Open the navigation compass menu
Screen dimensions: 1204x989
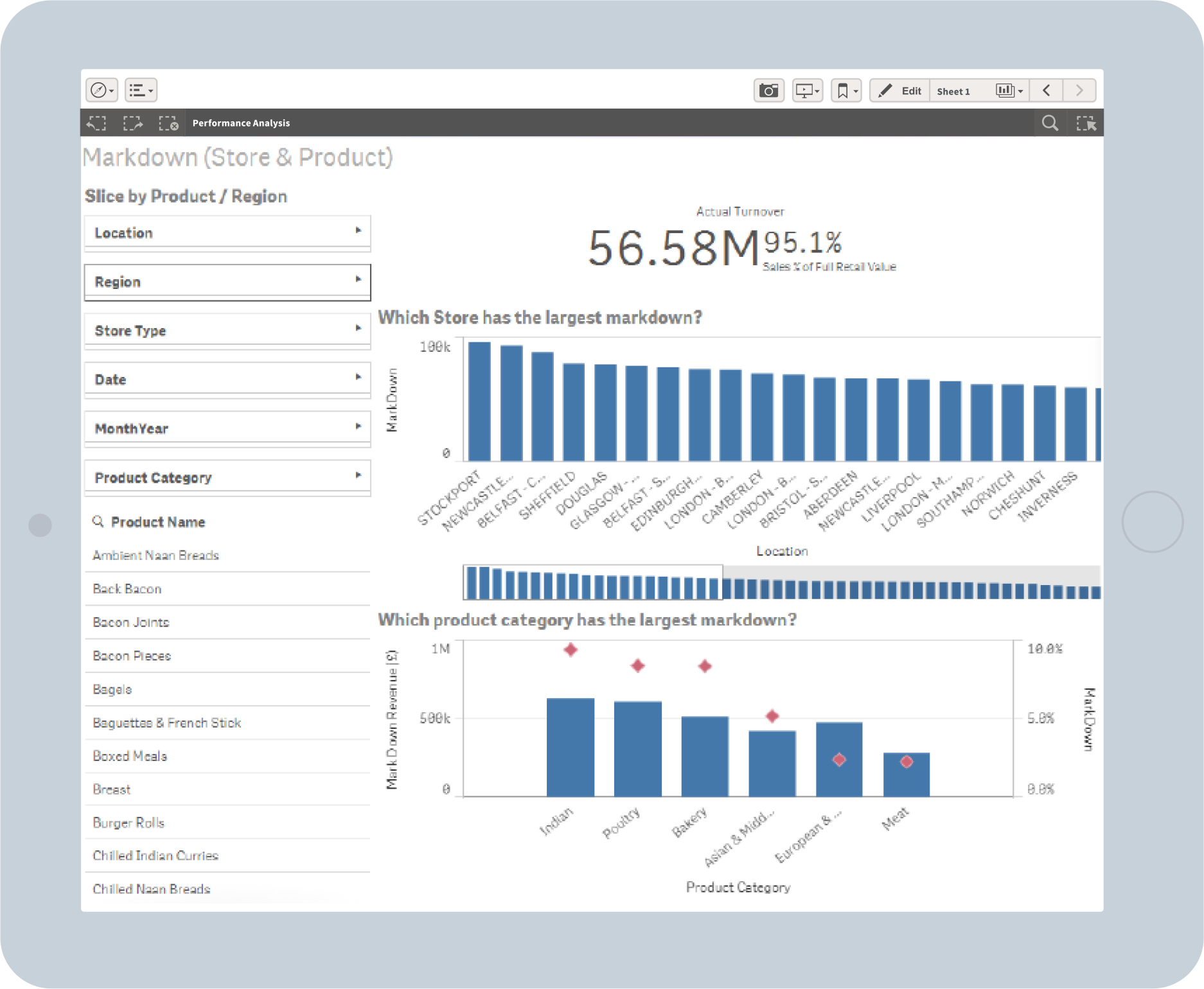tap(102, 91)
